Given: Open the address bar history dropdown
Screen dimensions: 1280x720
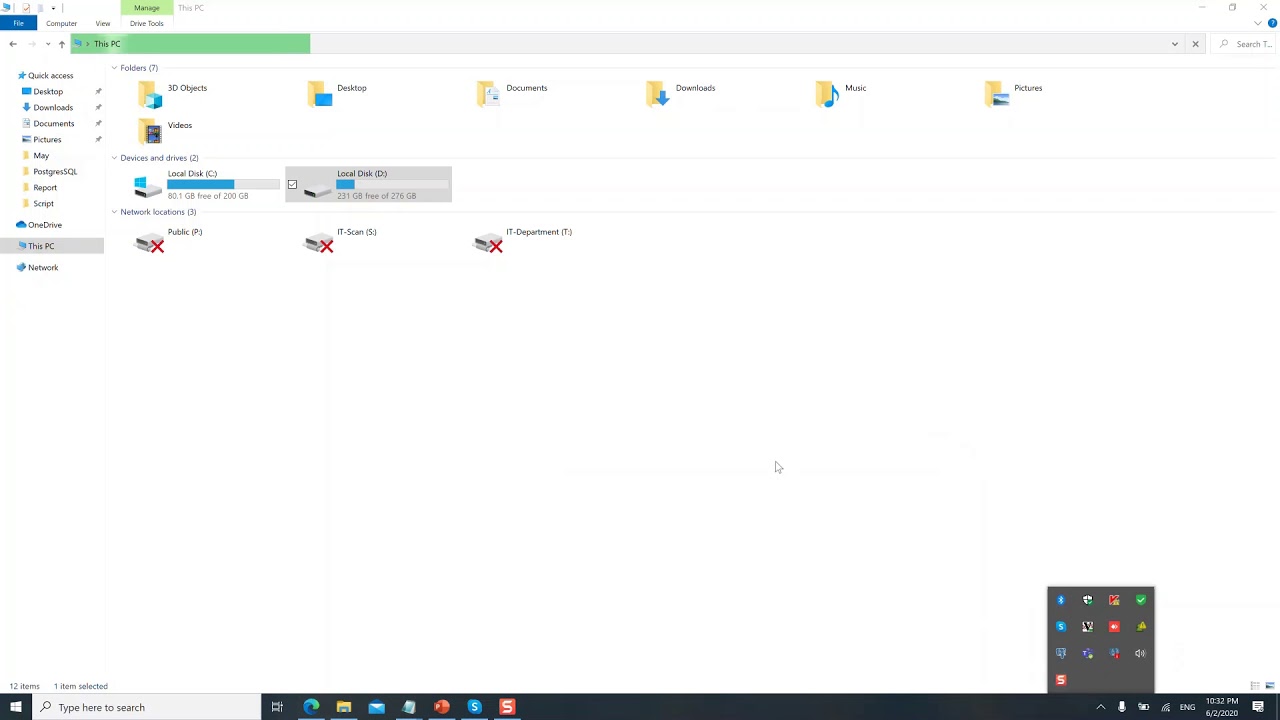Looking at the screenshot, I should pos(1175,44).
